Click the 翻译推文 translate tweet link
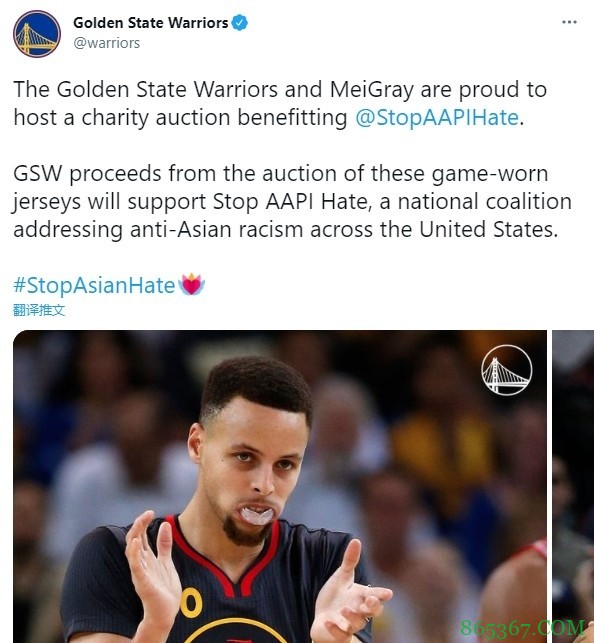This screenshot has height=643, width=594. pos(39,310)
